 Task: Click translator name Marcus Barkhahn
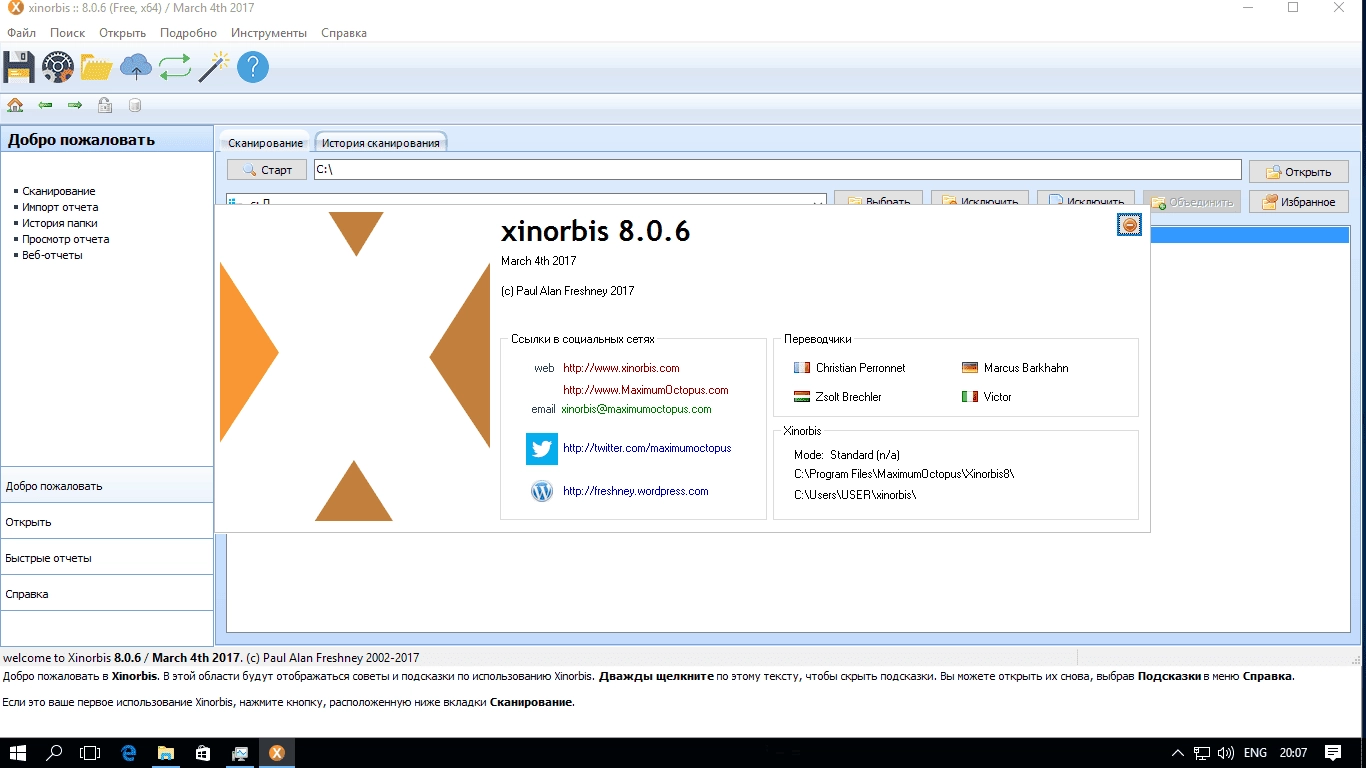1026,368
